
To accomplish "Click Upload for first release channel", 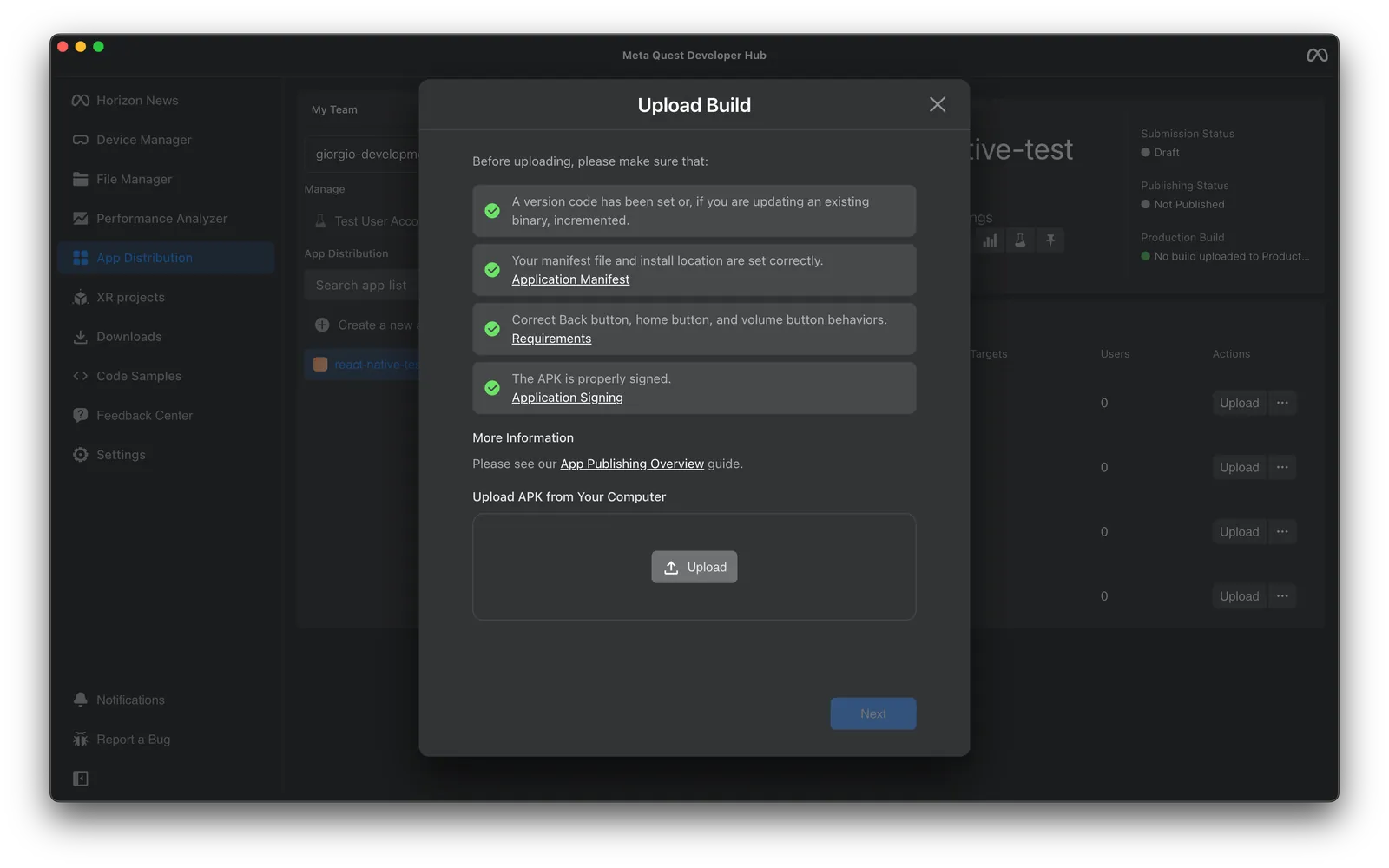I will coord(1239,403).
